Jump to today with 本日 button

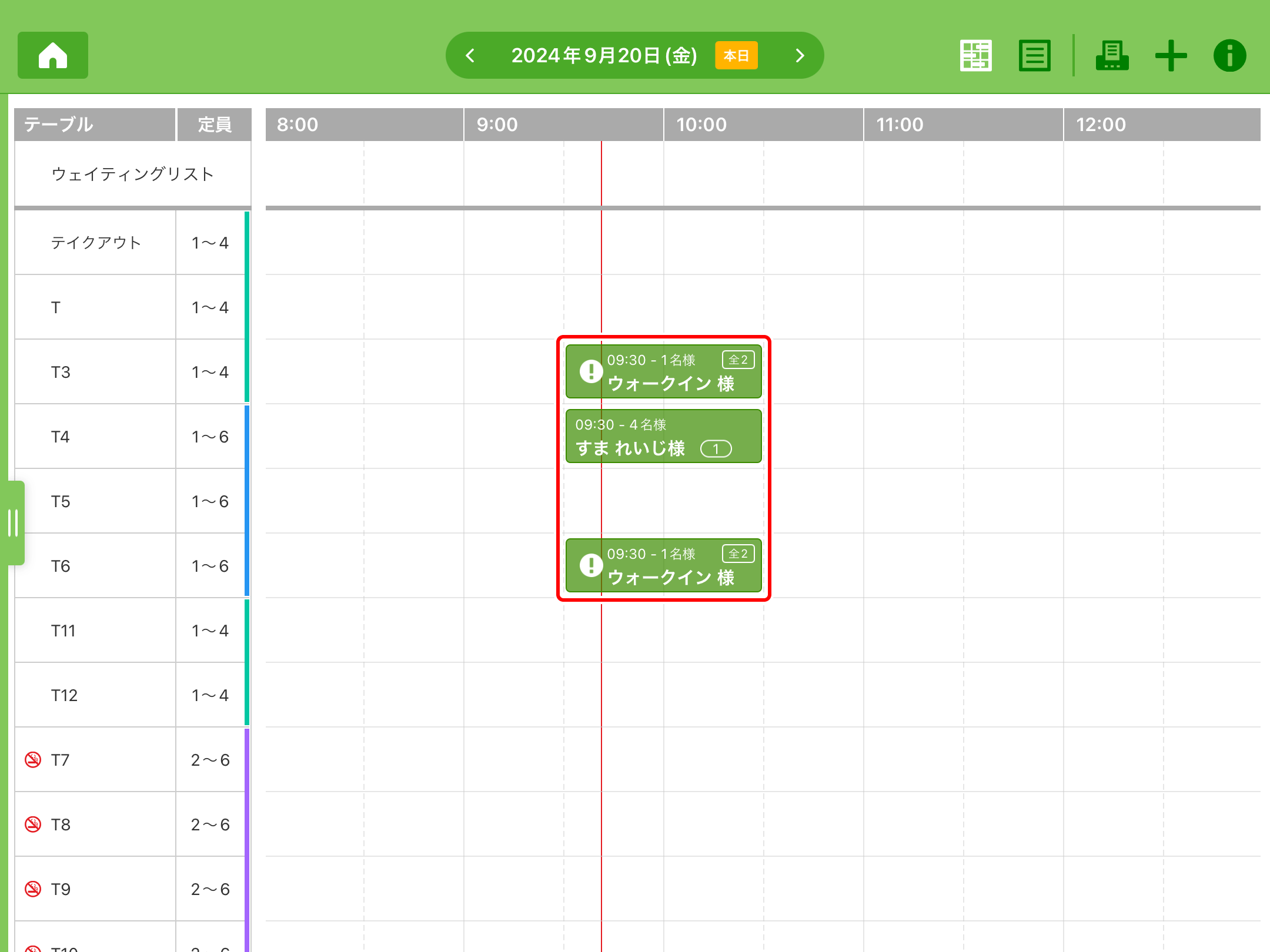click(736, 55)
